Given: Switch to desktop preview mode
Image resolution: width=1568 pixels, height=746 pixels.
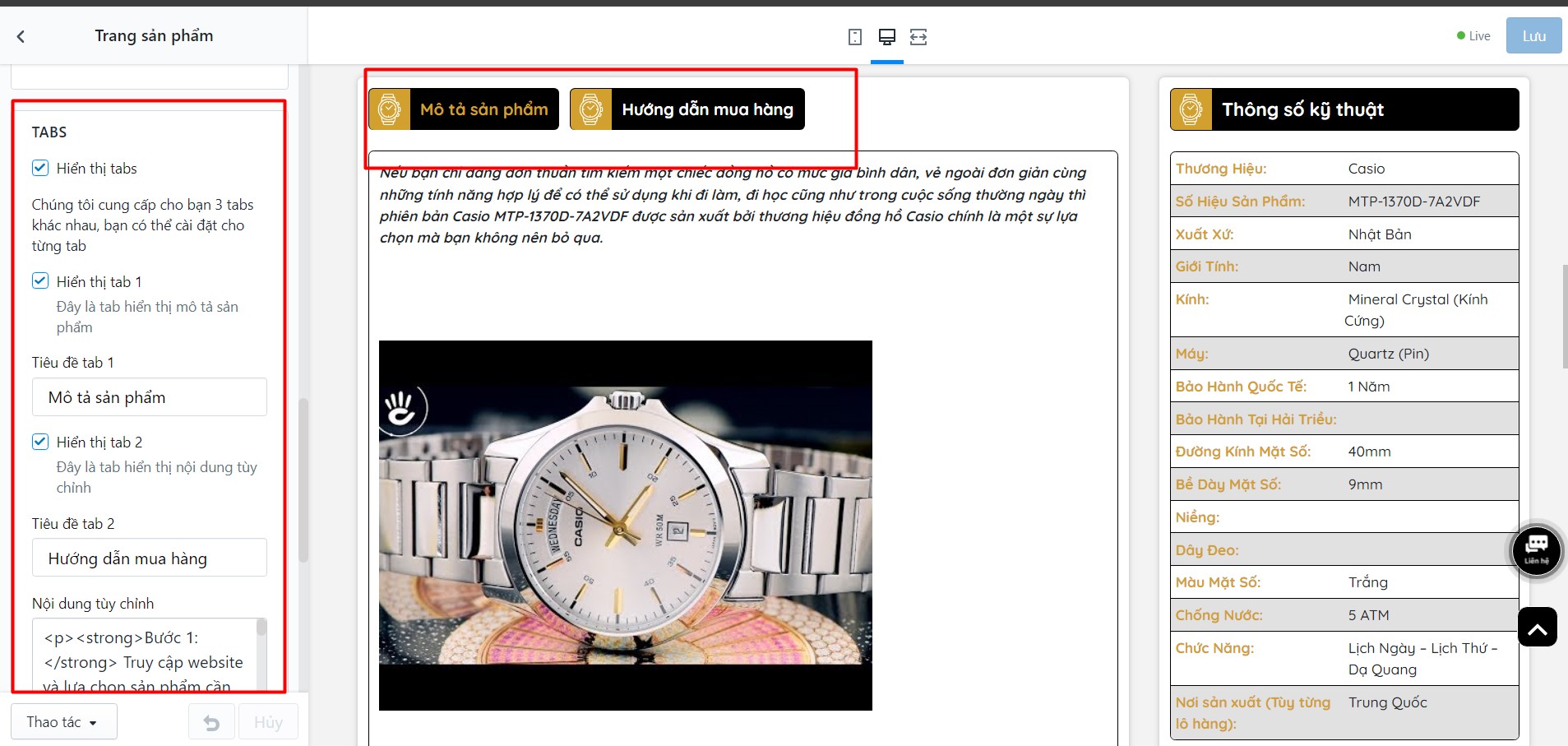Looking at the screenshot, I should click(x=887, y=37).
